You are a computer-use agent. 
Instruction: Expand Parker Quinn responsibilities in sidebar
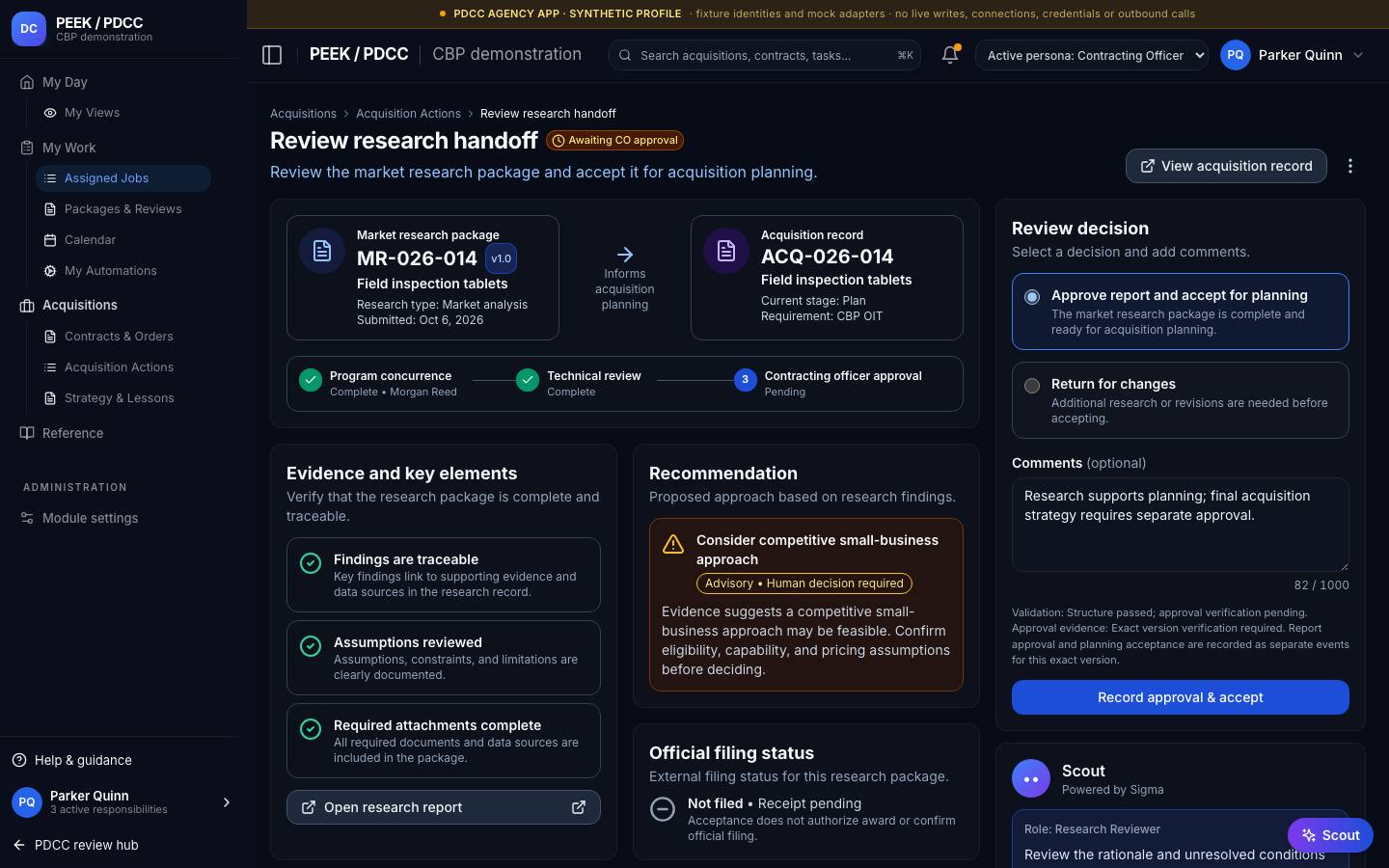227,802
